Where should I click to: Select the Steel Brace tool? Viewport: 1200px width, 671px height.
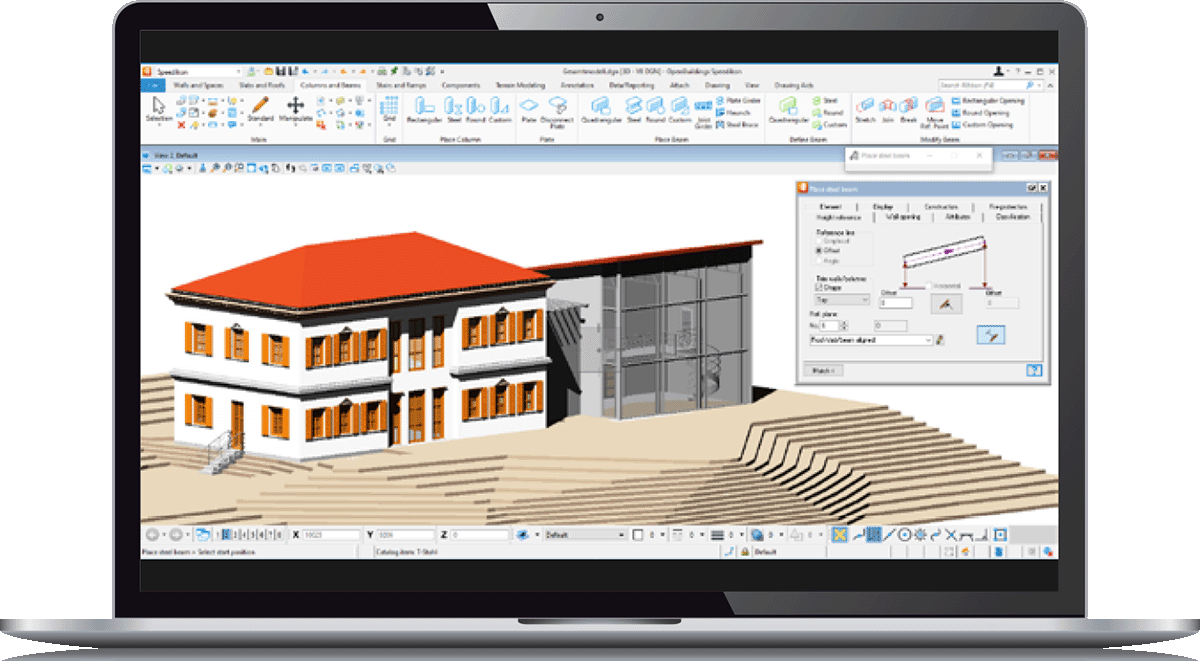tap(737, 122)
